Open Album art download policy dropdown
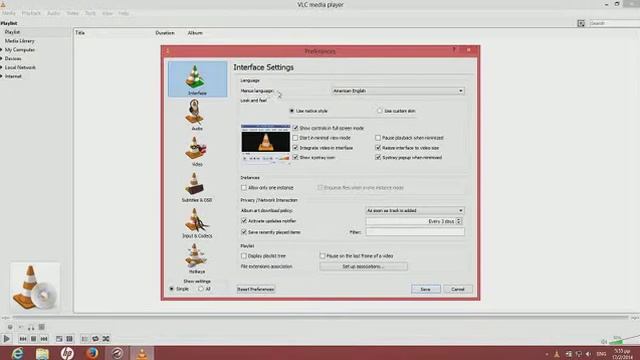Viewport: 640px width, 360px height. pos(415,211)
